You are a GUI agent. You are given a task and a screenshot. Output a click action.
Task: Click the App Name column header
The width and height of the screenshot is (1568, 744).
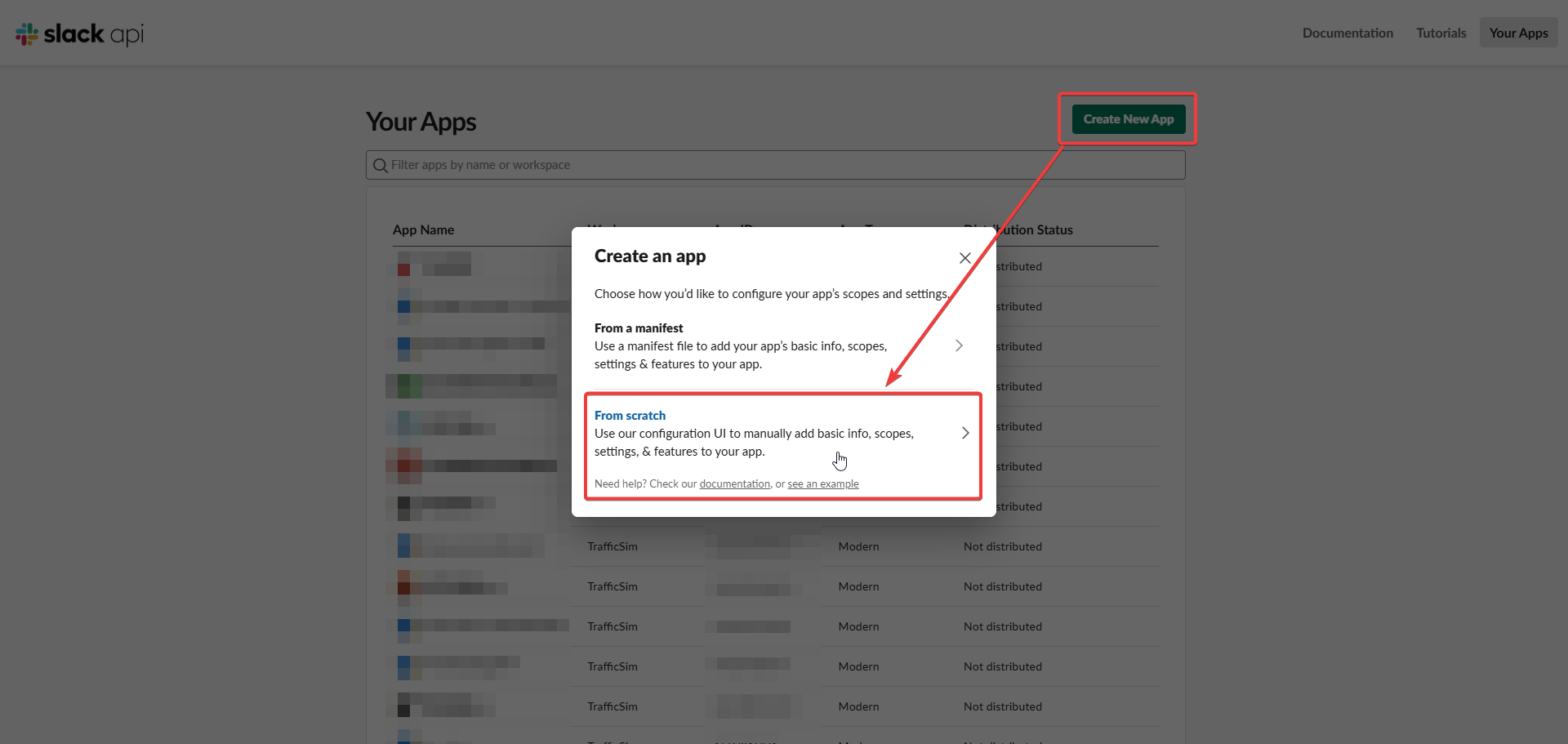(x=423, y=230)
